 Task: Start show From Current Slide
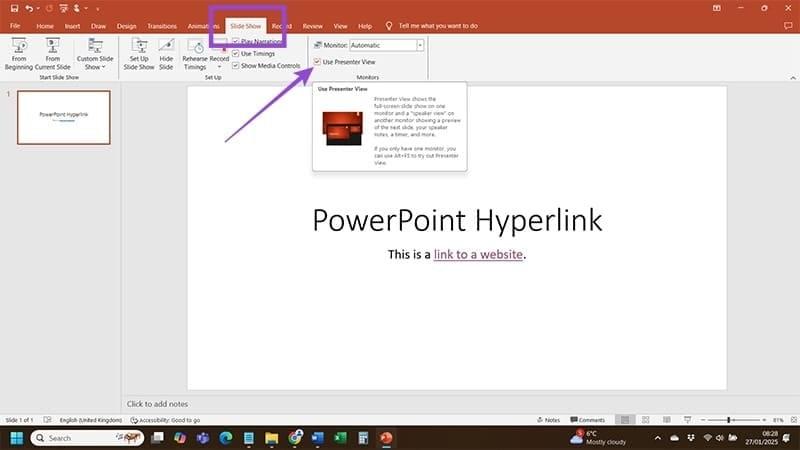coord(53,54)
